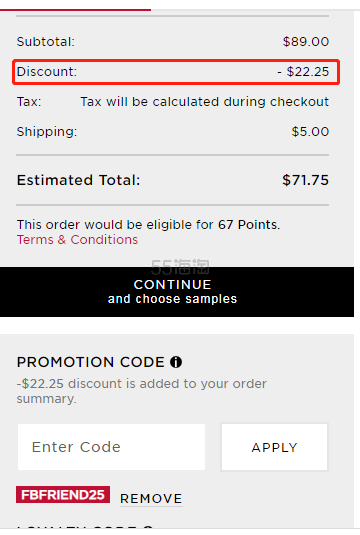Click the red progress bar at top
Image resolution: width=360 pixels, height=535 pixels.
click(75, 10)
